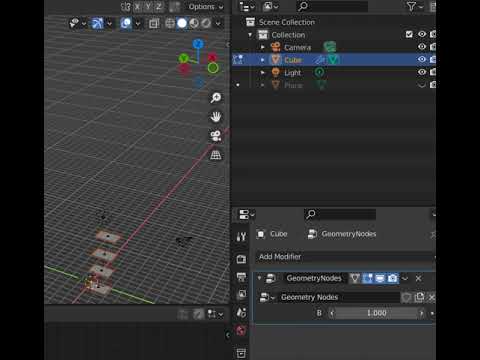Click Light's green data icon

pos(319,72)
